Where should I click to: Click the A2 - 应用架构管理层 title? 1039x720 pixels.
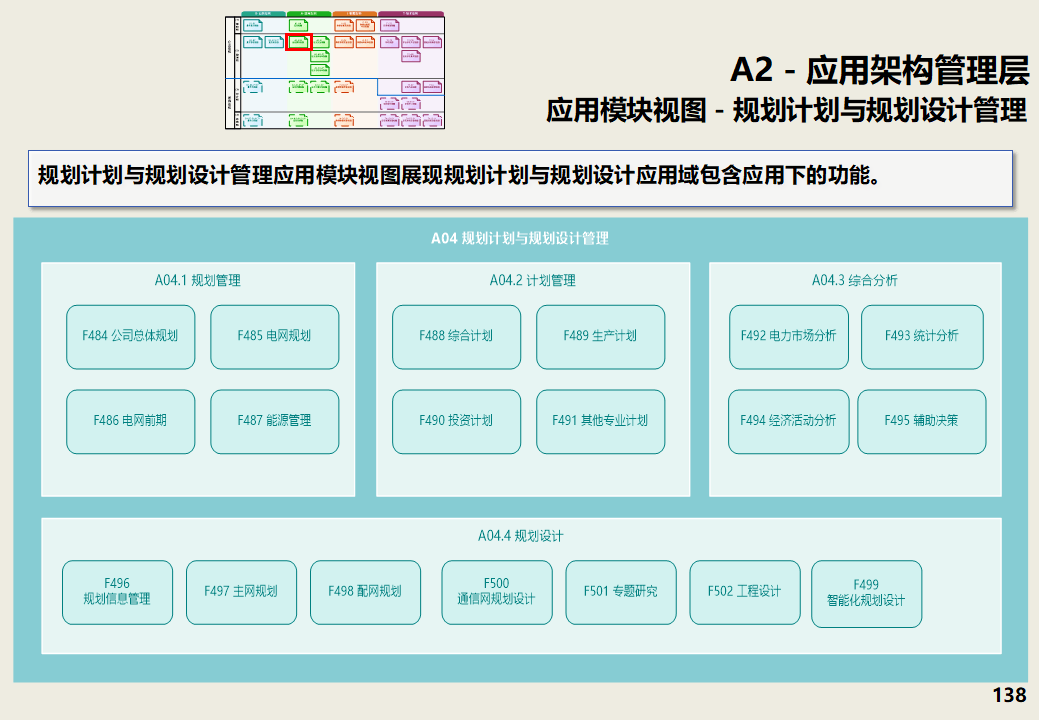(x=880, y=70)
